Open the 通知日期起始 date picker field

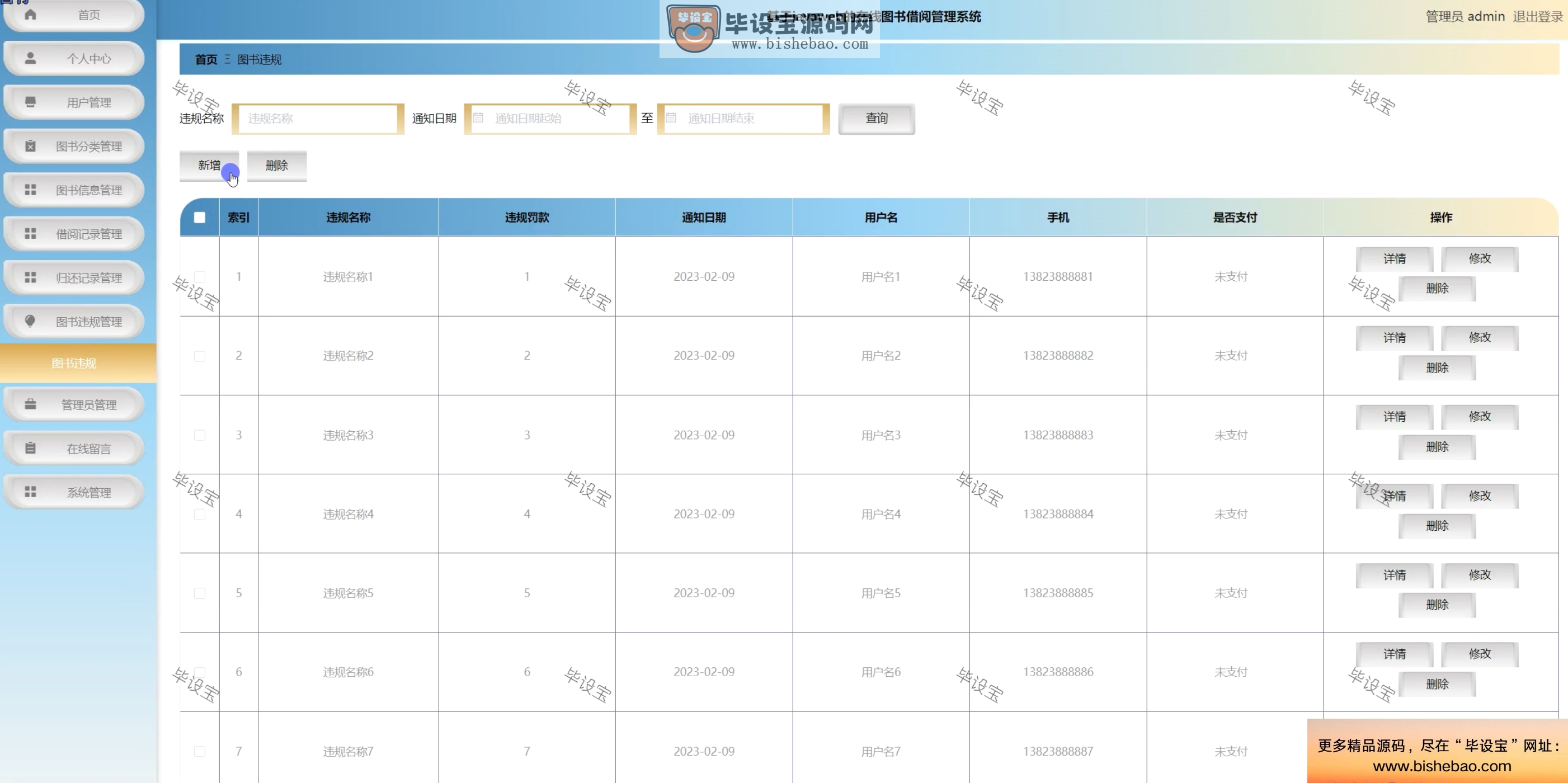550,118
